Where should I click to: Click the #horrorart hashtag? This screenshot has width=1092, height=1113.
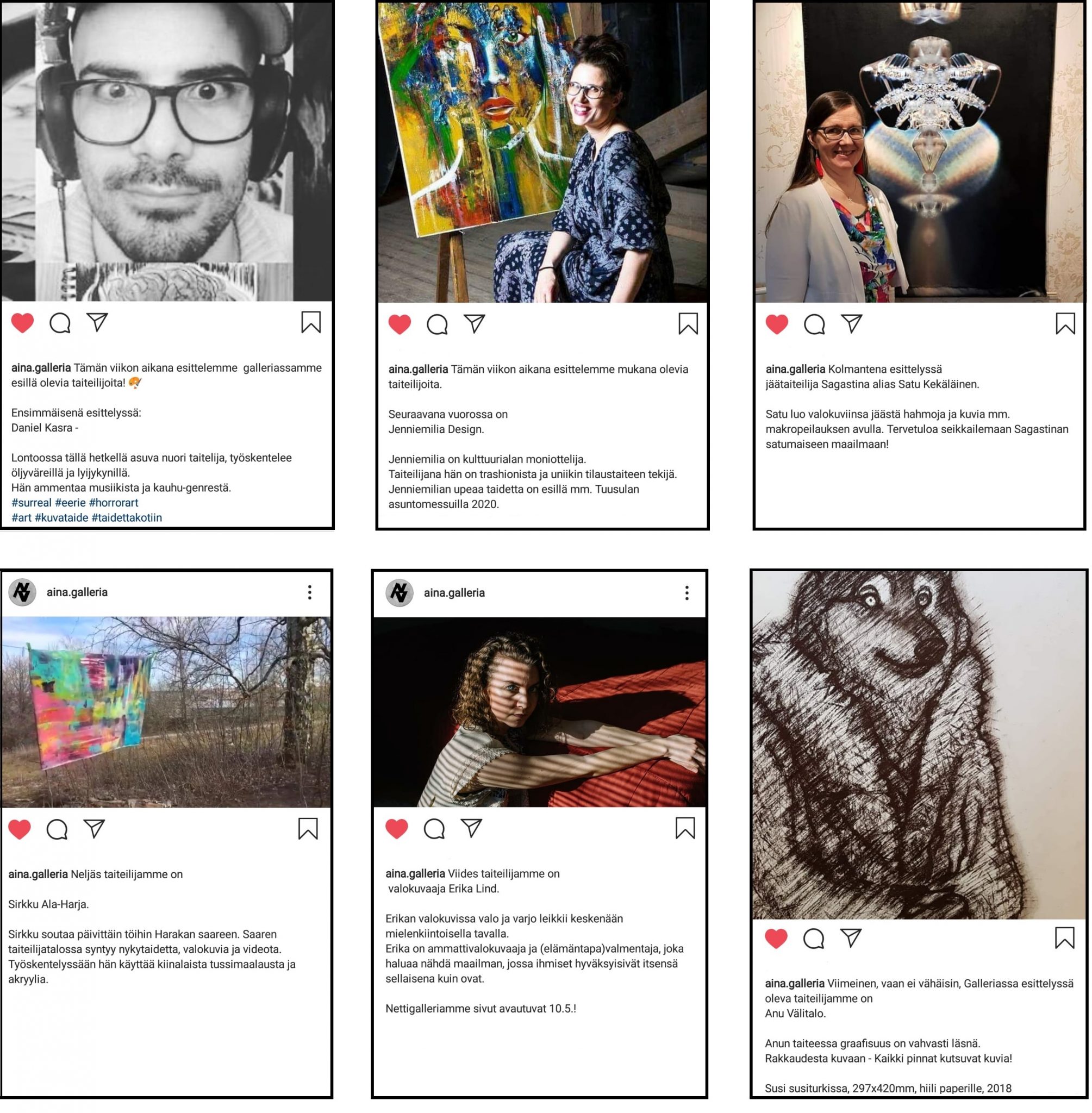pos(114,502)
